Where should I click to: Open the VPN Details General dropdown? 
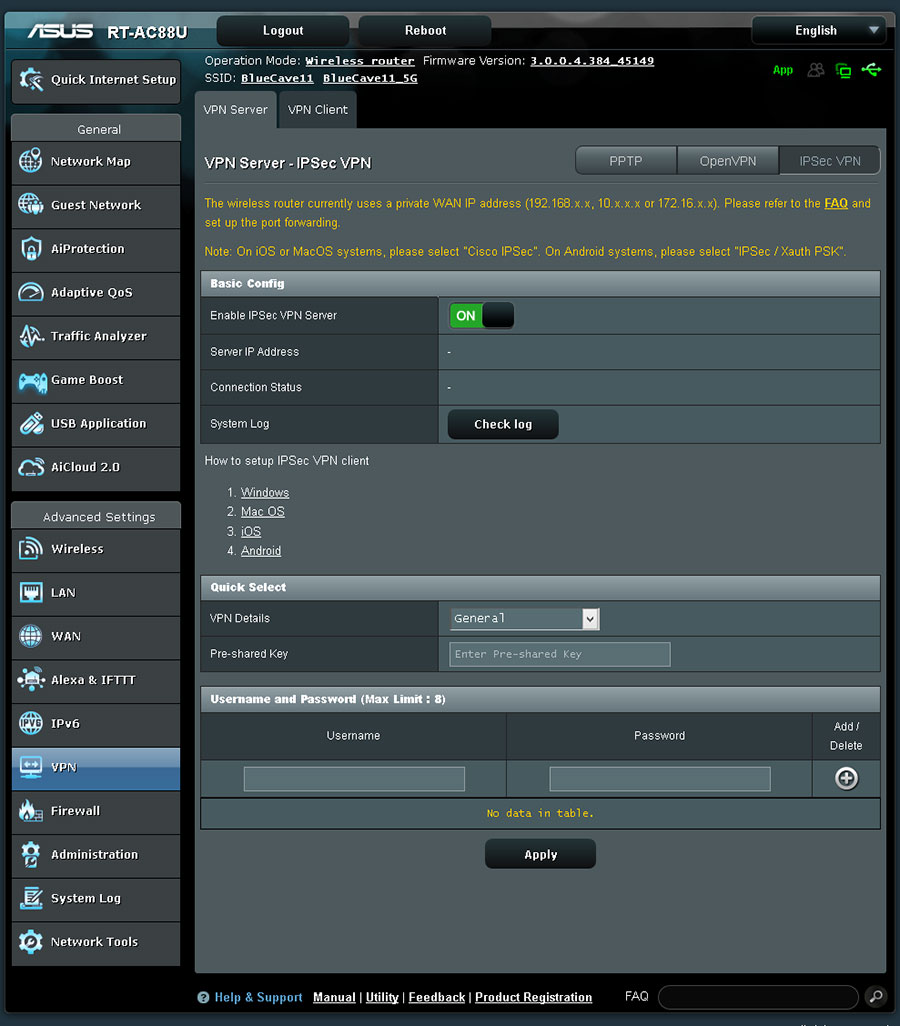524,618
